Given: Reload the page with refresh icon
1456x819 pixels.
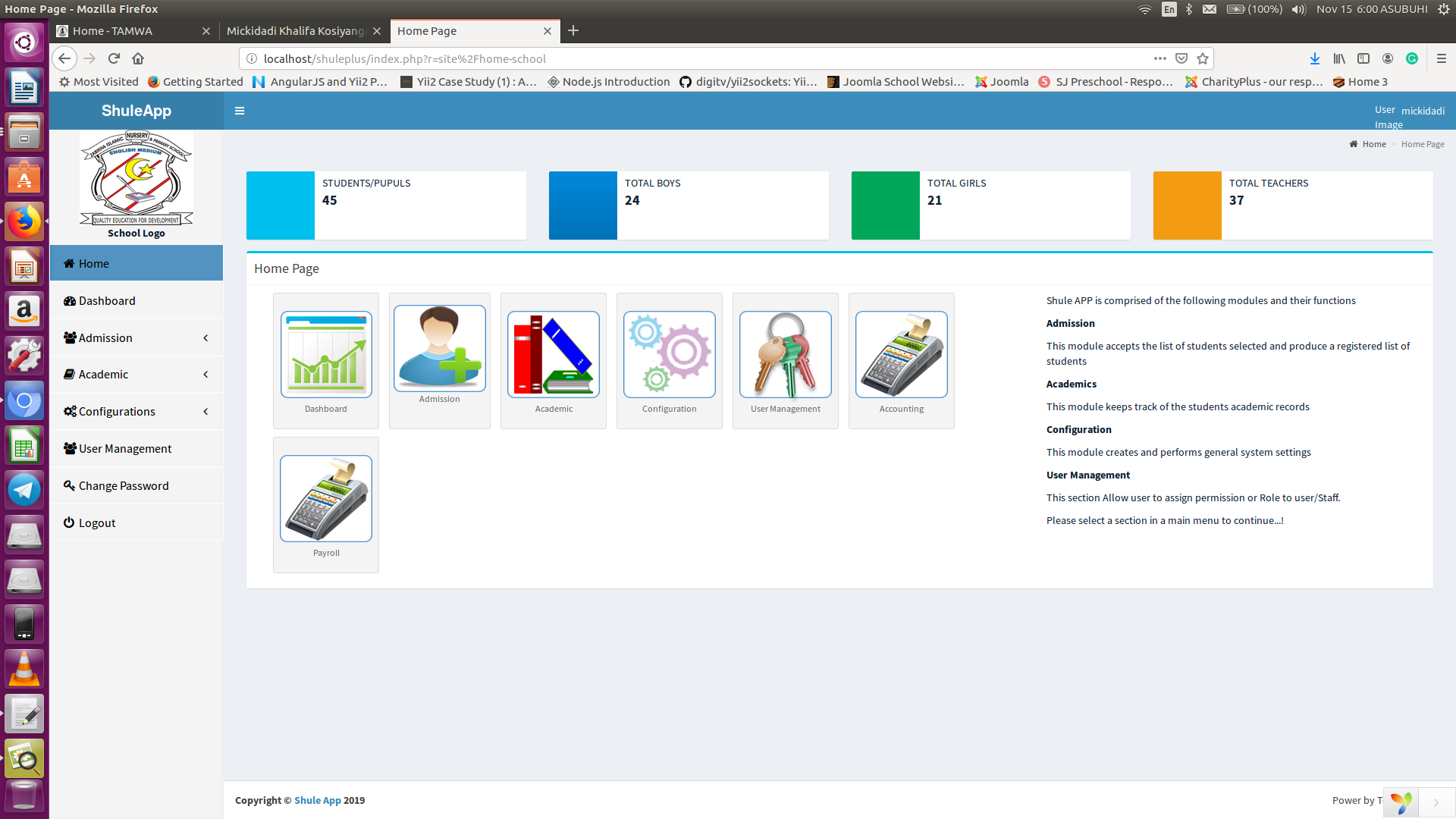Looking at the screenshot, I should [114, 58].
